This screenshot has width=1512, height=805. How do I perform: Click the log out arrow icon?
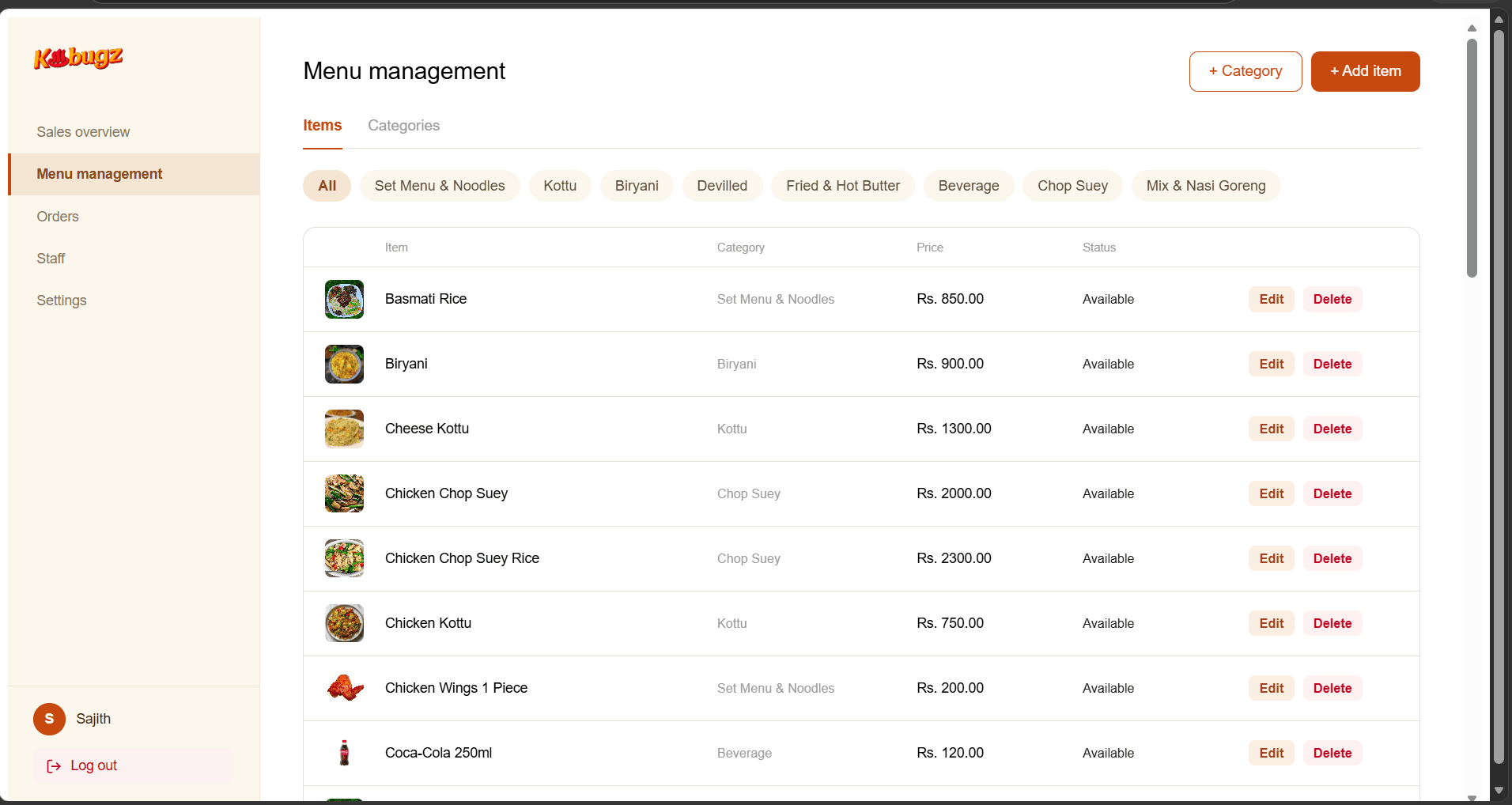(54, 765)
